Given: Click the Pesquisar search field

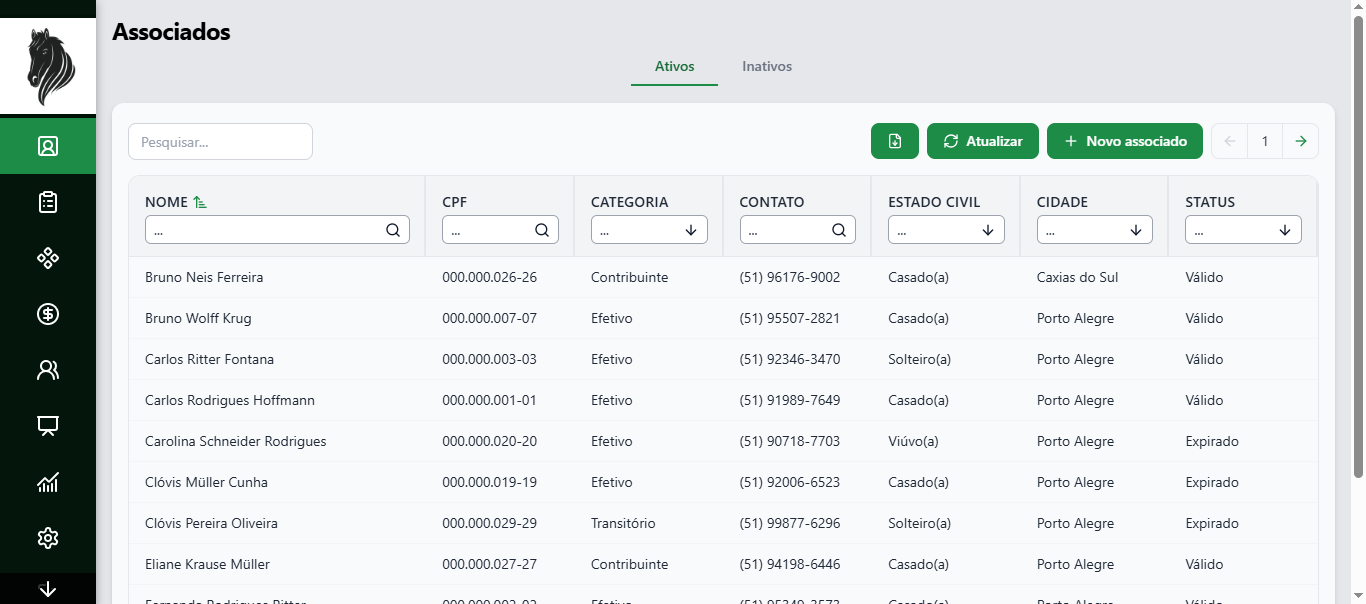Looking at the screenshot, I should coord(220,141).
